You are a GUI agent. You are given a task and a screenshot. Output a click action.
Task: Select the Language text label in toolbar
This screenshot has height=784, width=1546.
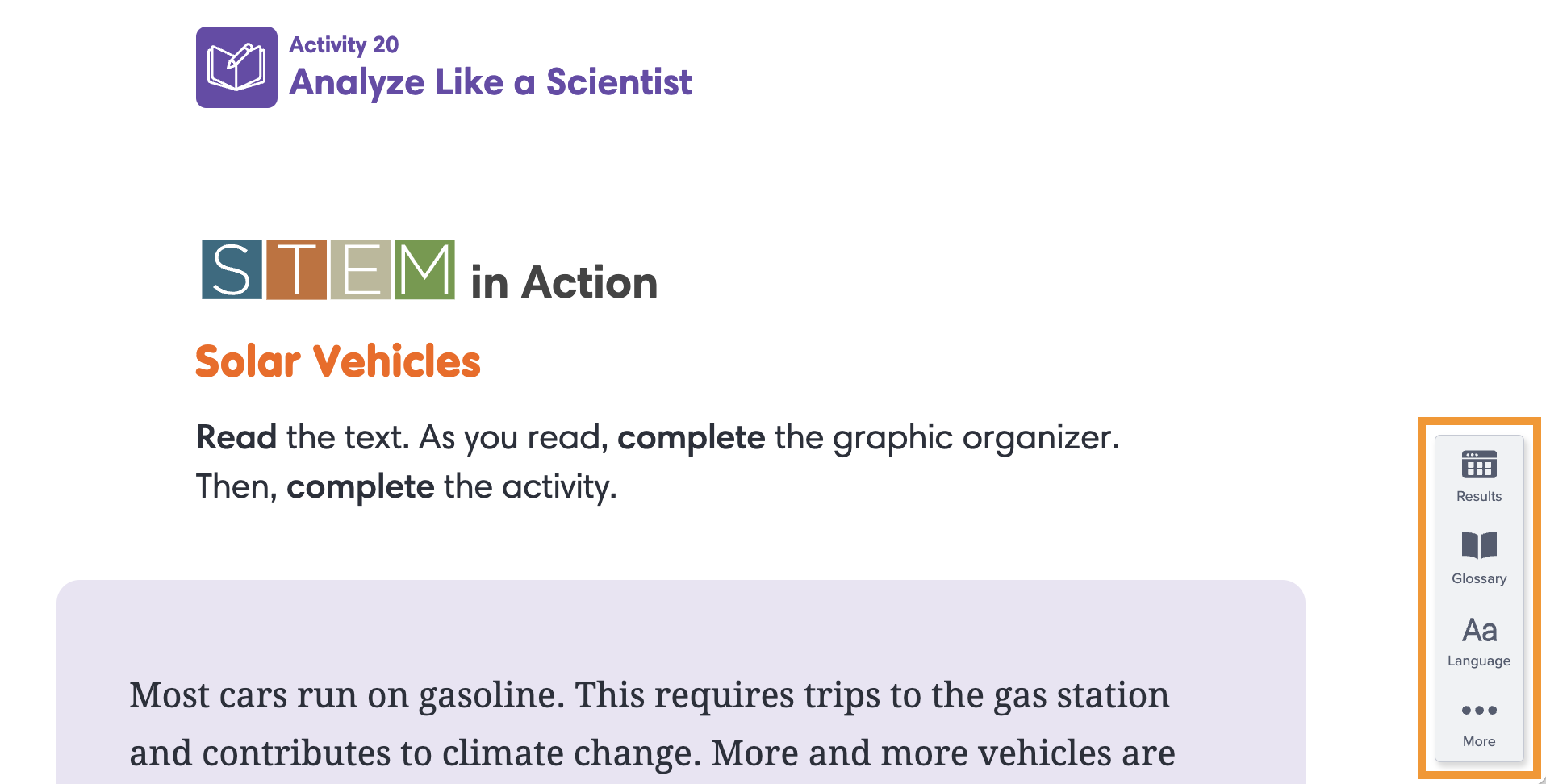pyautogui.click(x=1479, y=661)
